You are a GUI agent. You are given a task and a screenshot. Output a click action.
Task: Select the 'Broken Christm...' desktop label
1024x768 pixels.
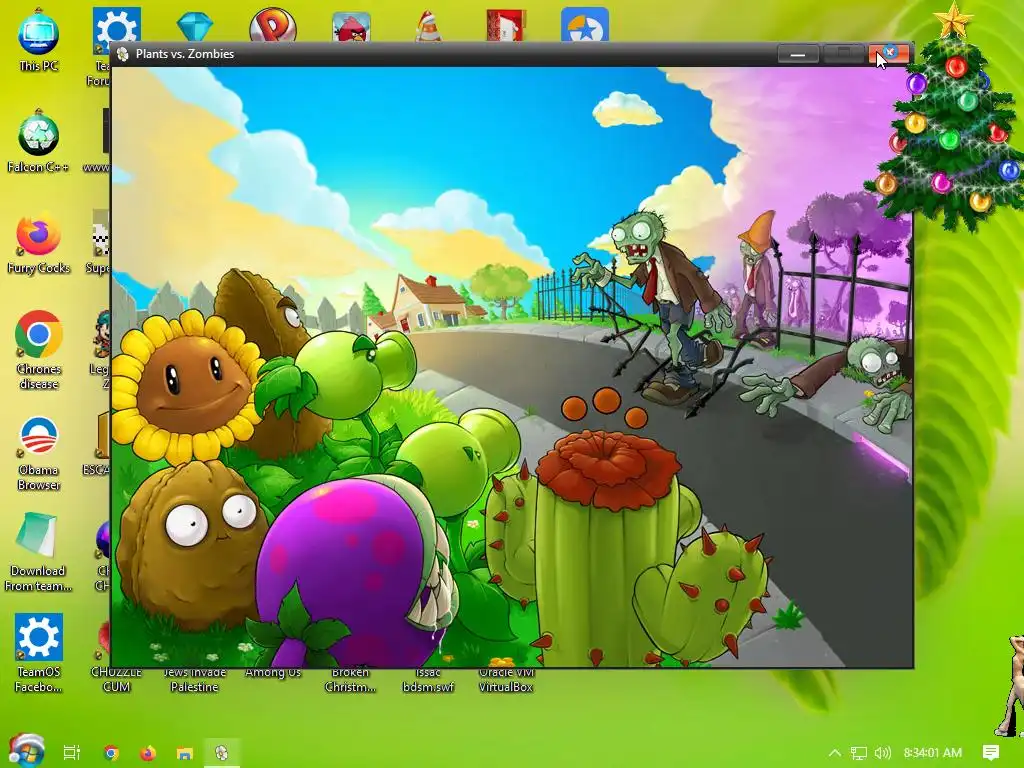pyautogui.click(x=350, y=680)
